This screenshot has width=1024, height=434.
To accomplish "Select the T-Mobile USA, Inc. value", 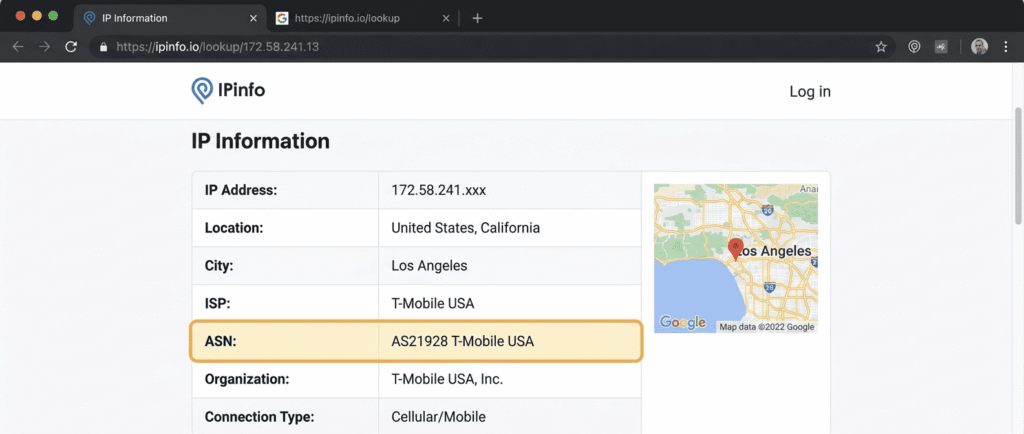I will pos(447,379).
